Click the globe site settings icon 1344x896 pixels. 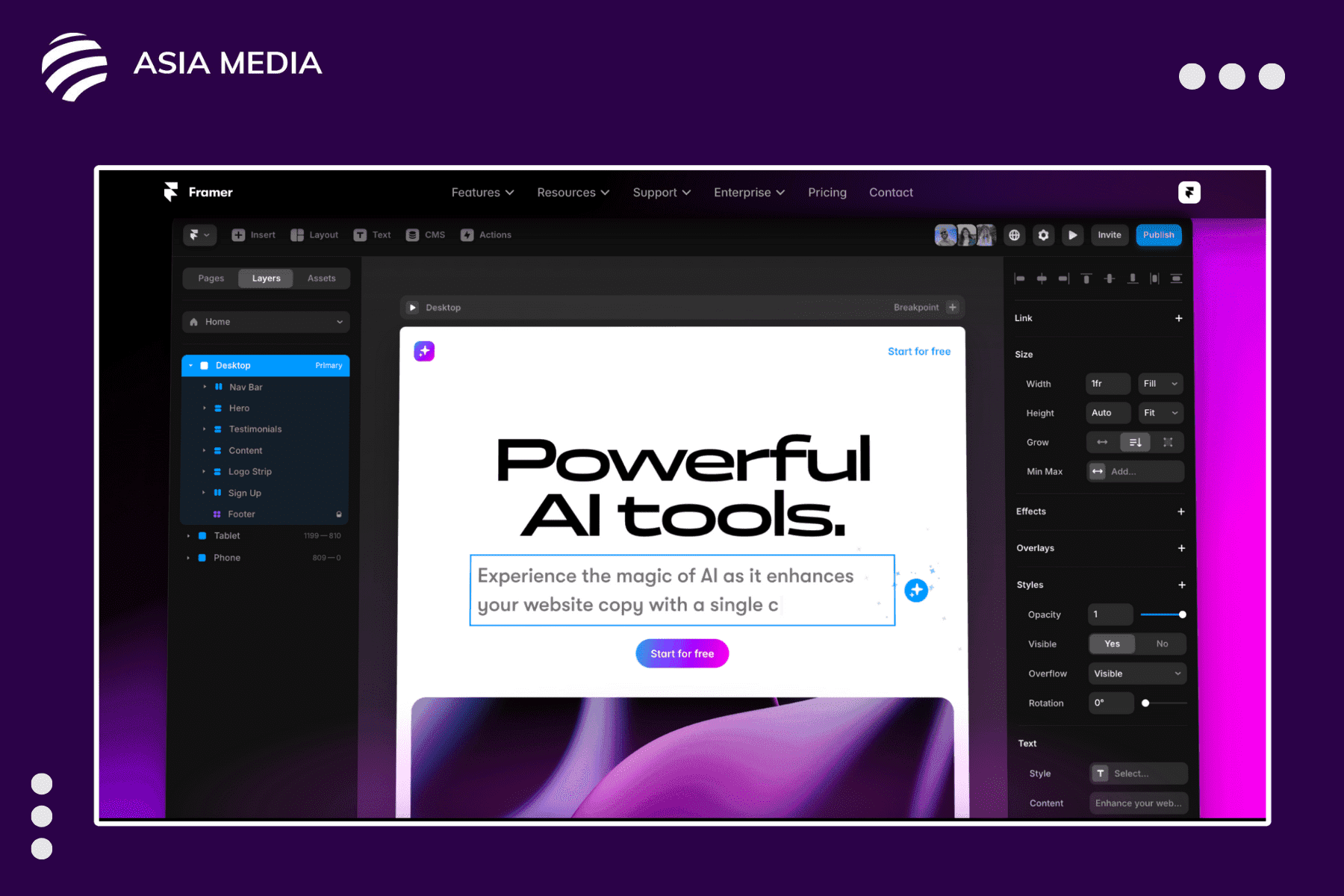(1014, 235)
